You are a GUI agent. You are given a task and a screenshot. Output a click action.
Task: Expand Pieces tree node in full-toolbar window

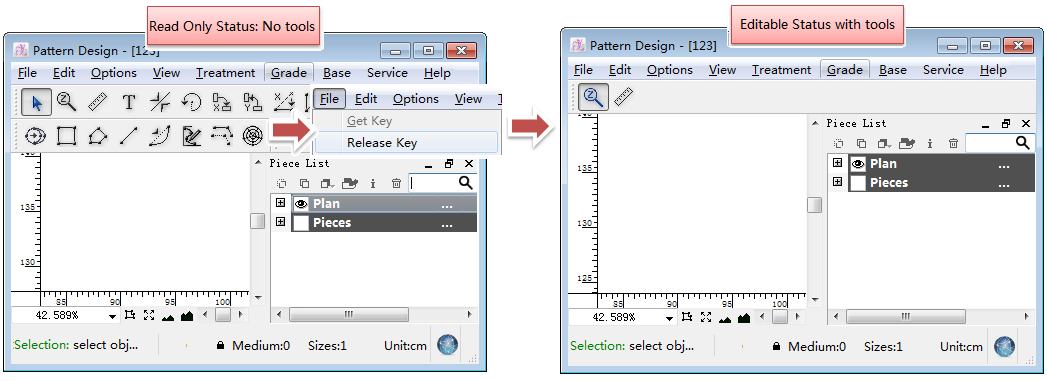280,222
